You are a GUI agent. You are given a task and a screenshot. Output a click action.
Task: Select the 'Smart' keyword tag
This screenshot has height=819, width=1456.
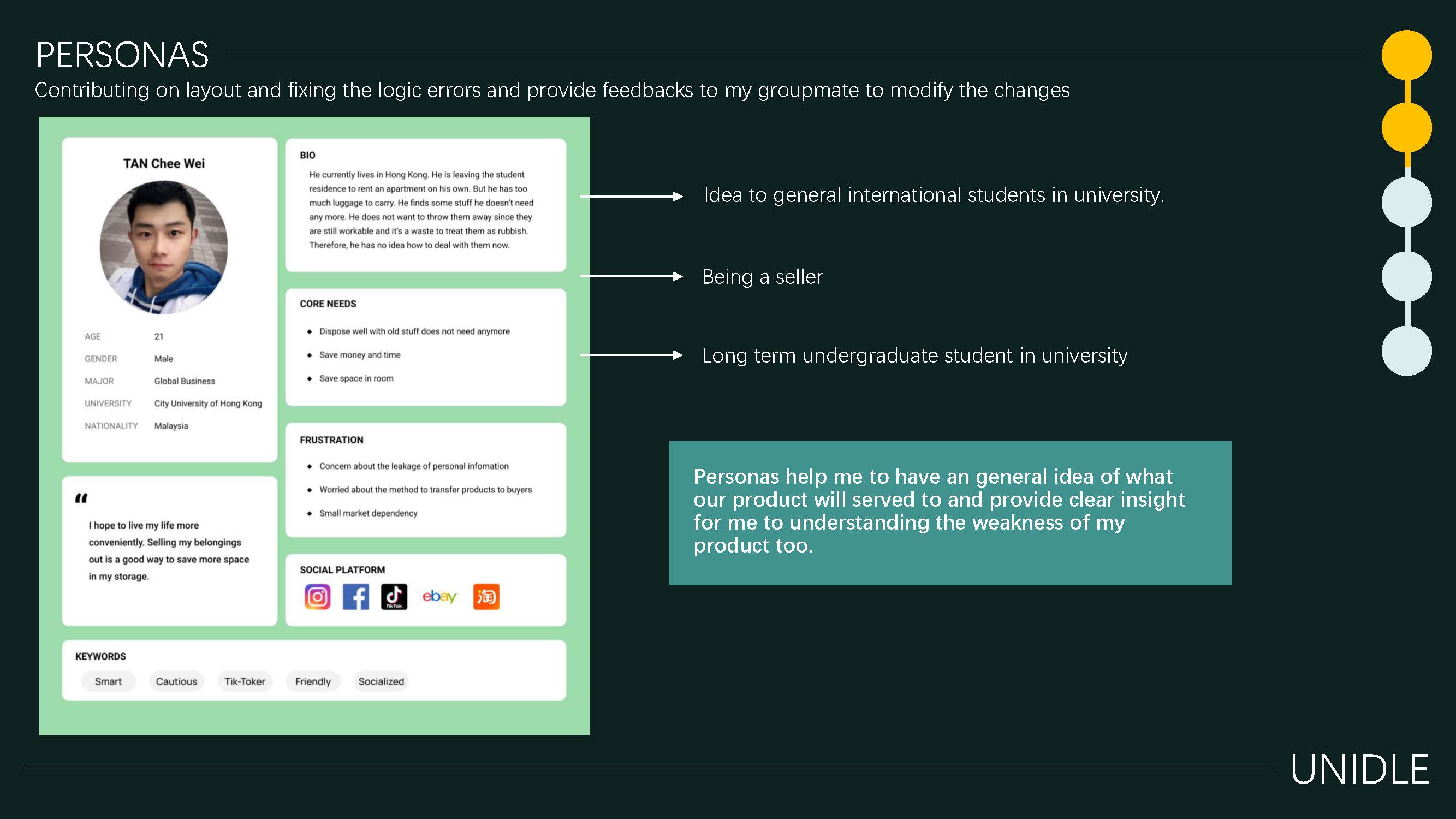pos(108,681)
